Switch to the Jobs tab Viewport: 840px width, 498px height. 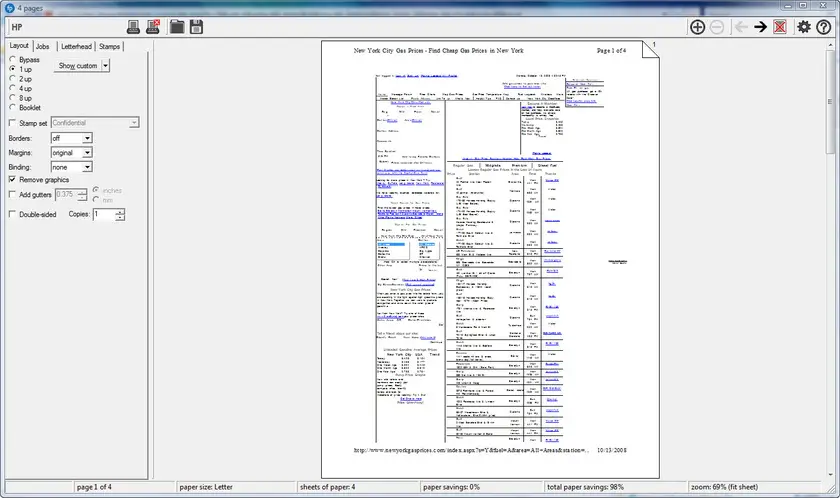(x=42, y=47)
